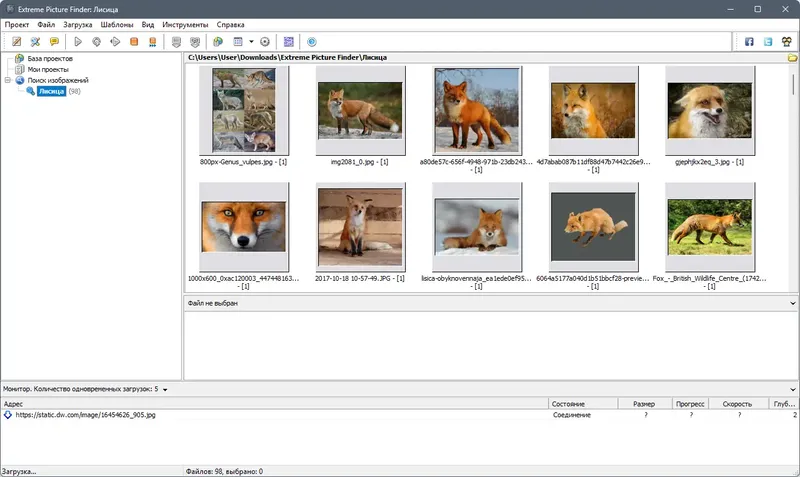Expand the Файл не выбран preview panel arrow

[x=792, y=303]
